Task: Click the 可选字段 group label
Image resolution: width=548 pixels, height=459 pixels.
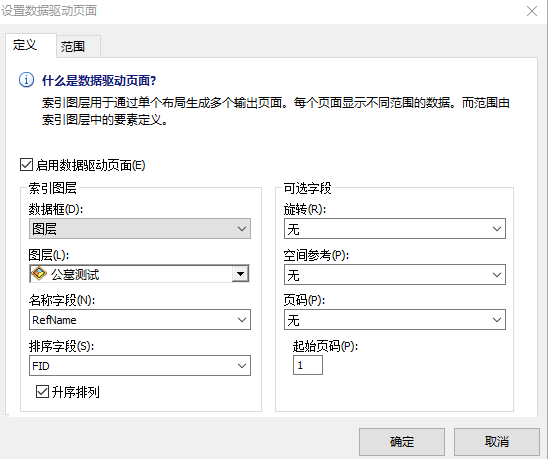Action: pyautogui.click(x=308, y=188)
